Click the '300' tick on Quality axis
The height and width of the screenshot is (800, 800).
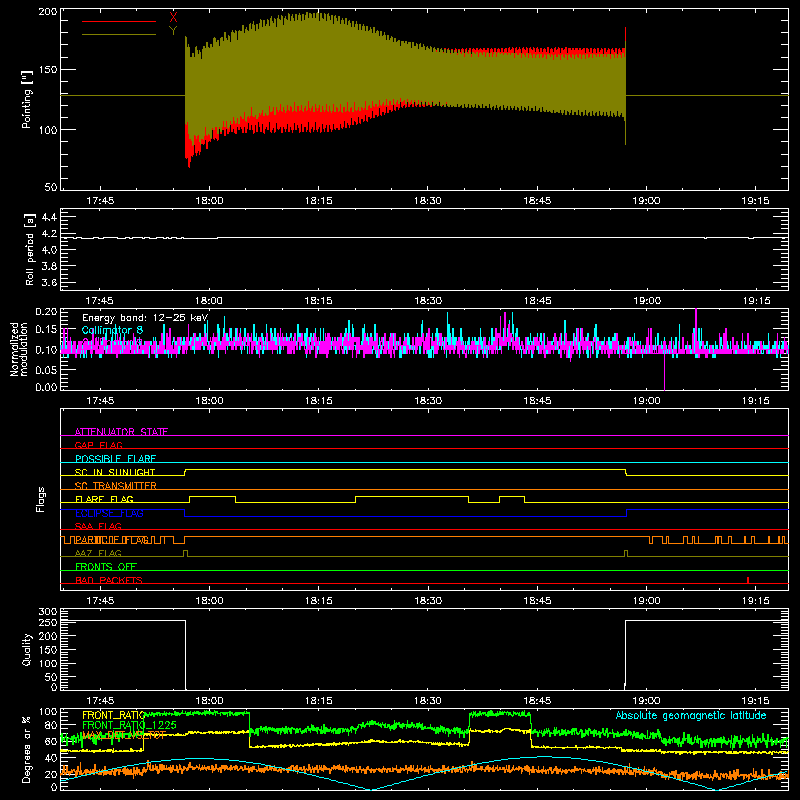[48, 612]
